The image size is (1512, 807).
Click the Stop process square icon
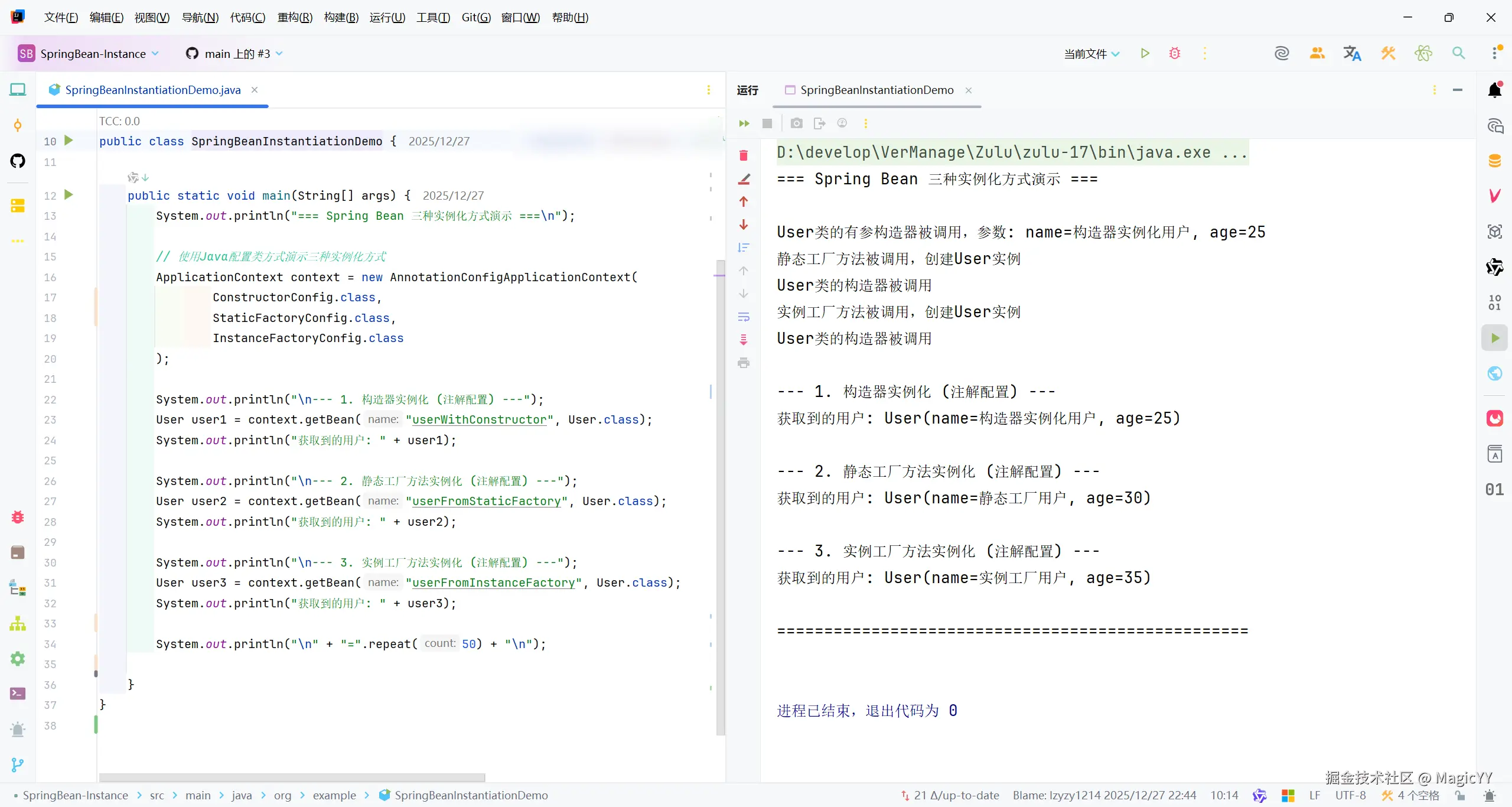click(x=767, y=123)
